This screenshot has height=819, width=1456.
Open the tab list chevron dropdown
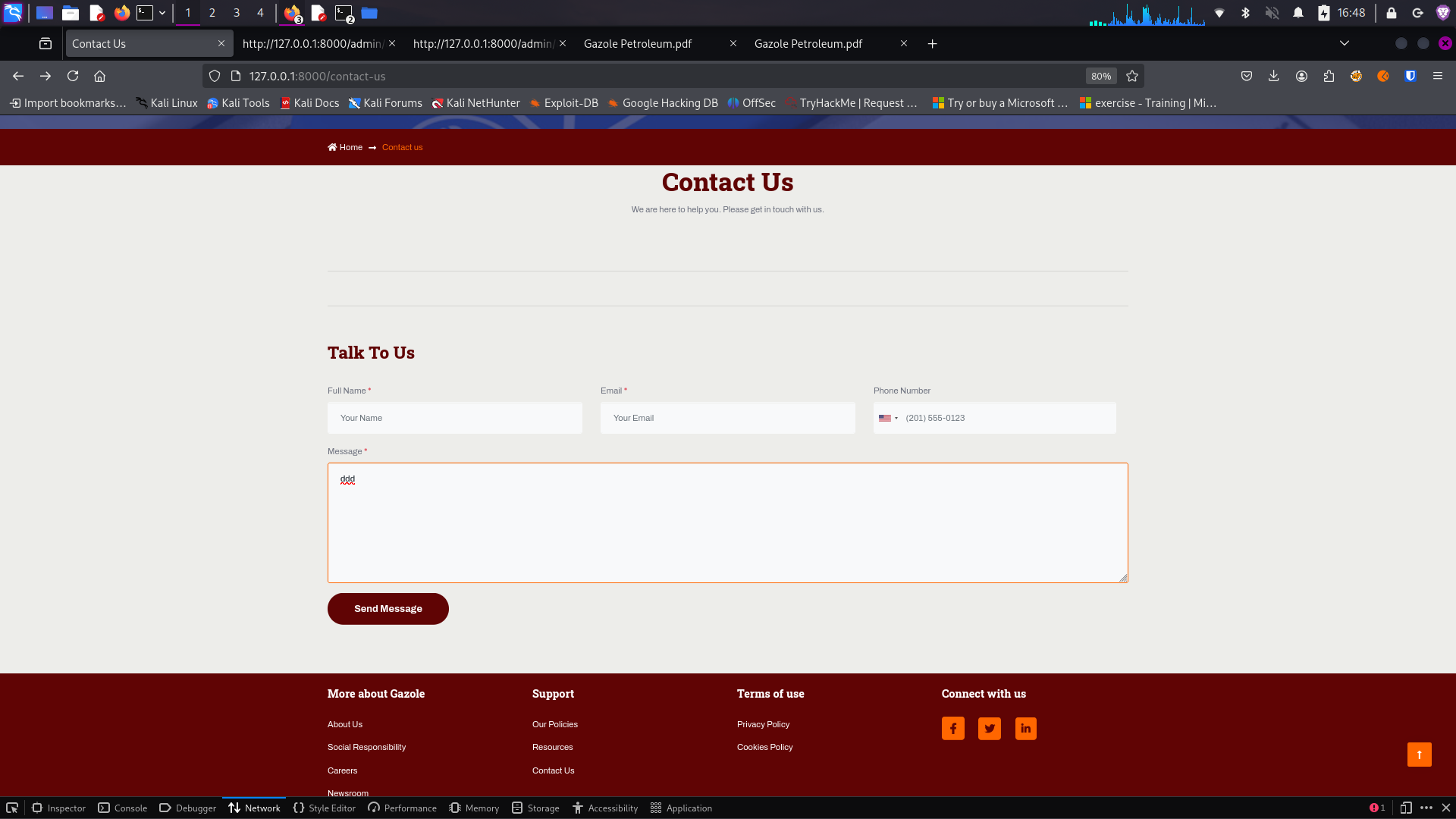pyautogui.click(x=1345, y=43)
